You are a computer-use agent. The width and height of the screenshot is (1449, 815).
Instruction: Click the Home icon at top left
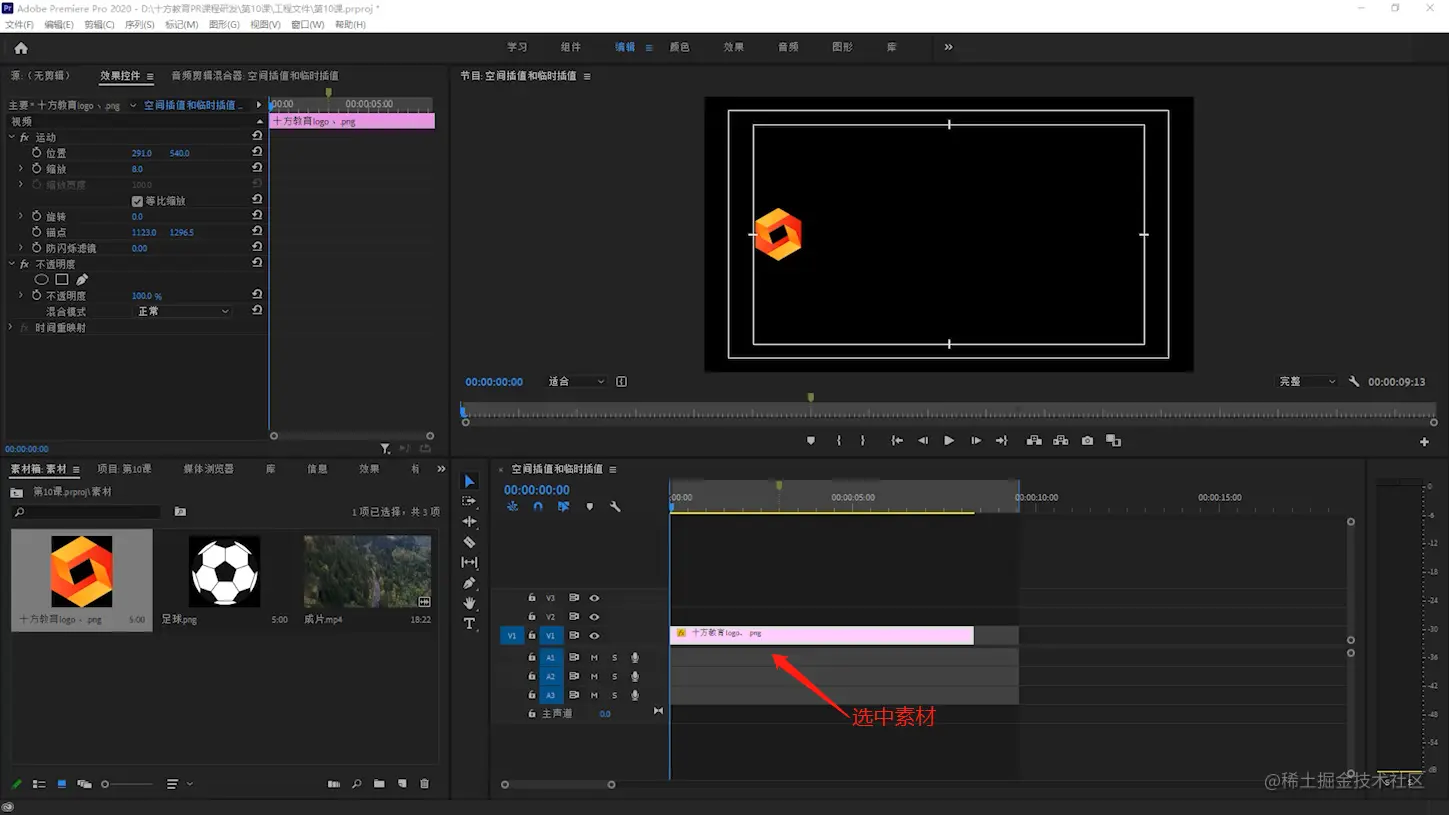point(21,48)
